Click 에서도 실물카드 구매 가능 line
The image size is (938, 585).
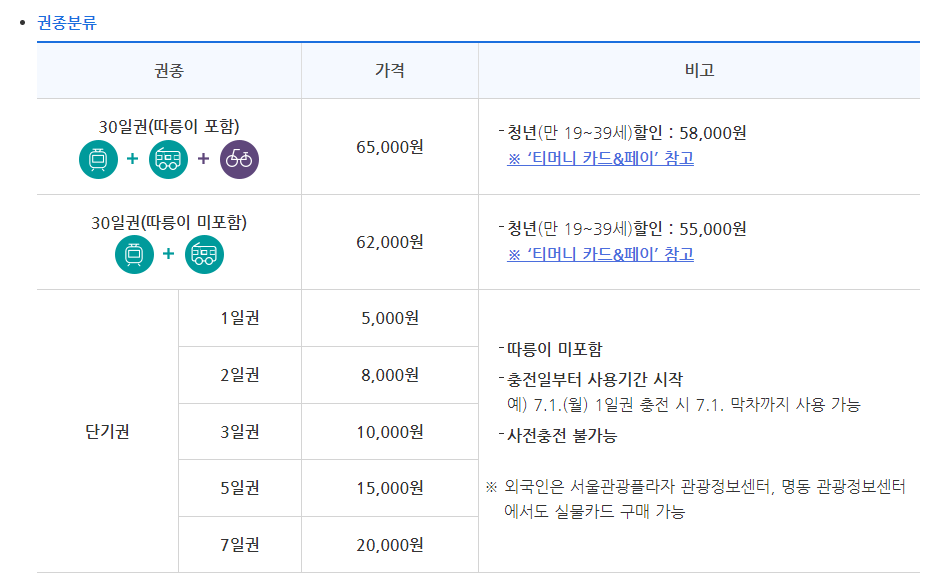coord(595,511)
